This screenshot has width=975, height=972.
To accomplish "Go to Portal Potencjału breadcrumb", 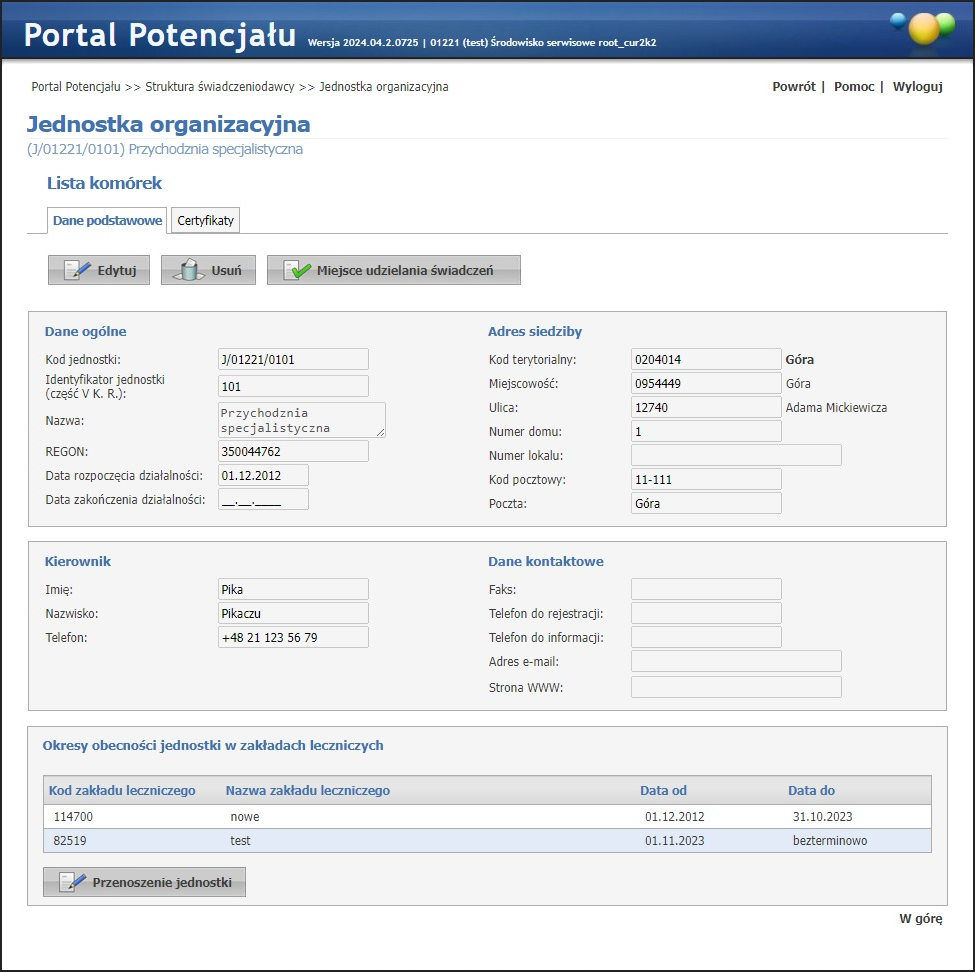I will pyautogui.click(x=76, y=86).
